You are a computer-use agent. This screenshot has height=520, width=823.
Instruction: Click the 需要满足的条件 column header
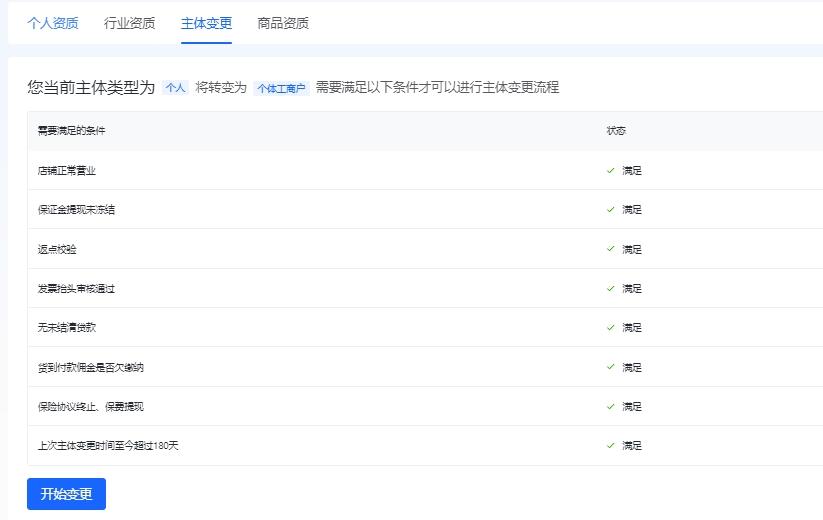point(71,131)
